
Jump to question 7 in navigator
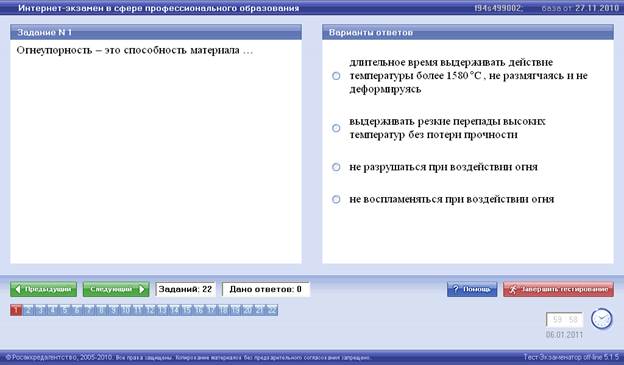coord(89,310)
